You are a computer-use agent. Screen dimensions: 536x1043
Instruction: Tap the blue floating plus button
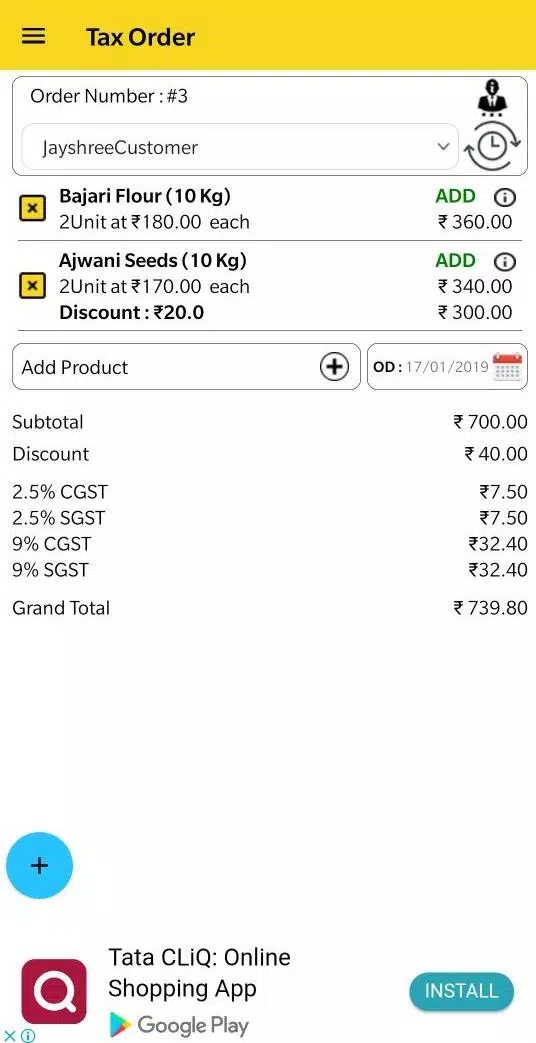[39, 865]
